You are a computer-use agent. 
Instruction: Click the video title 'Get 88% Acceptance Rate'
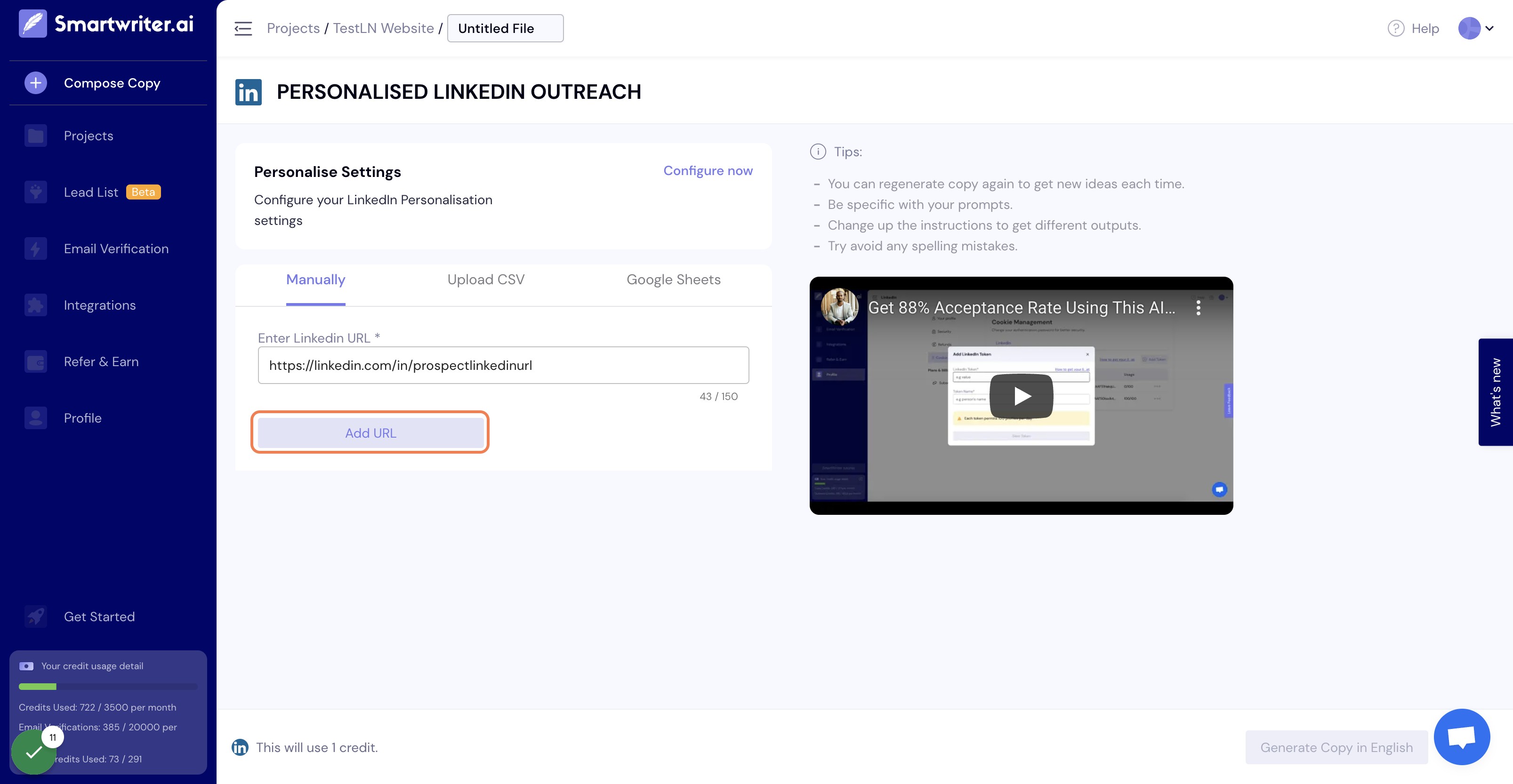(1022, 307)
